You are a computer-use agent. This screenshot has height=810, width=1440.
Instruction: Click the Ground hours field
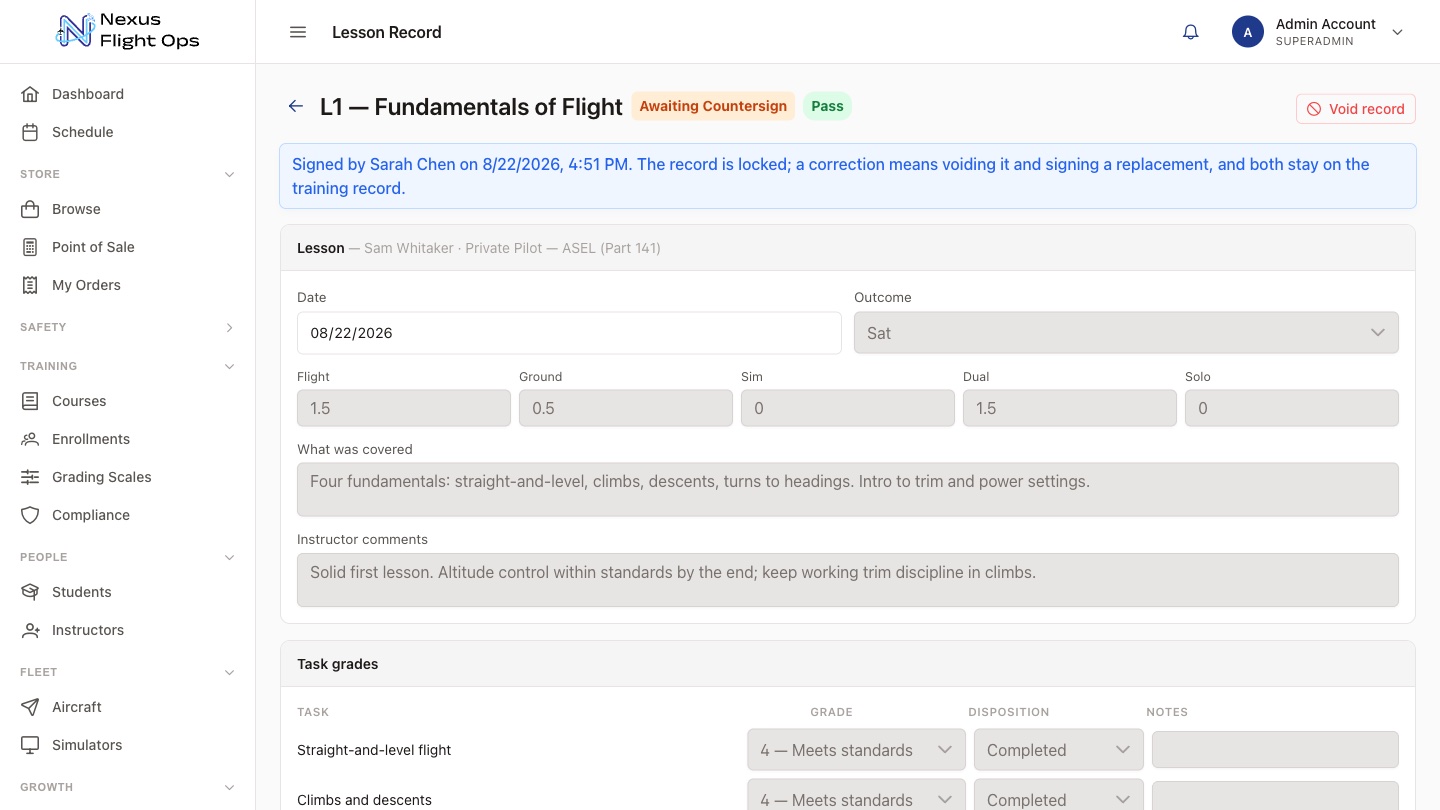[626, 408]
